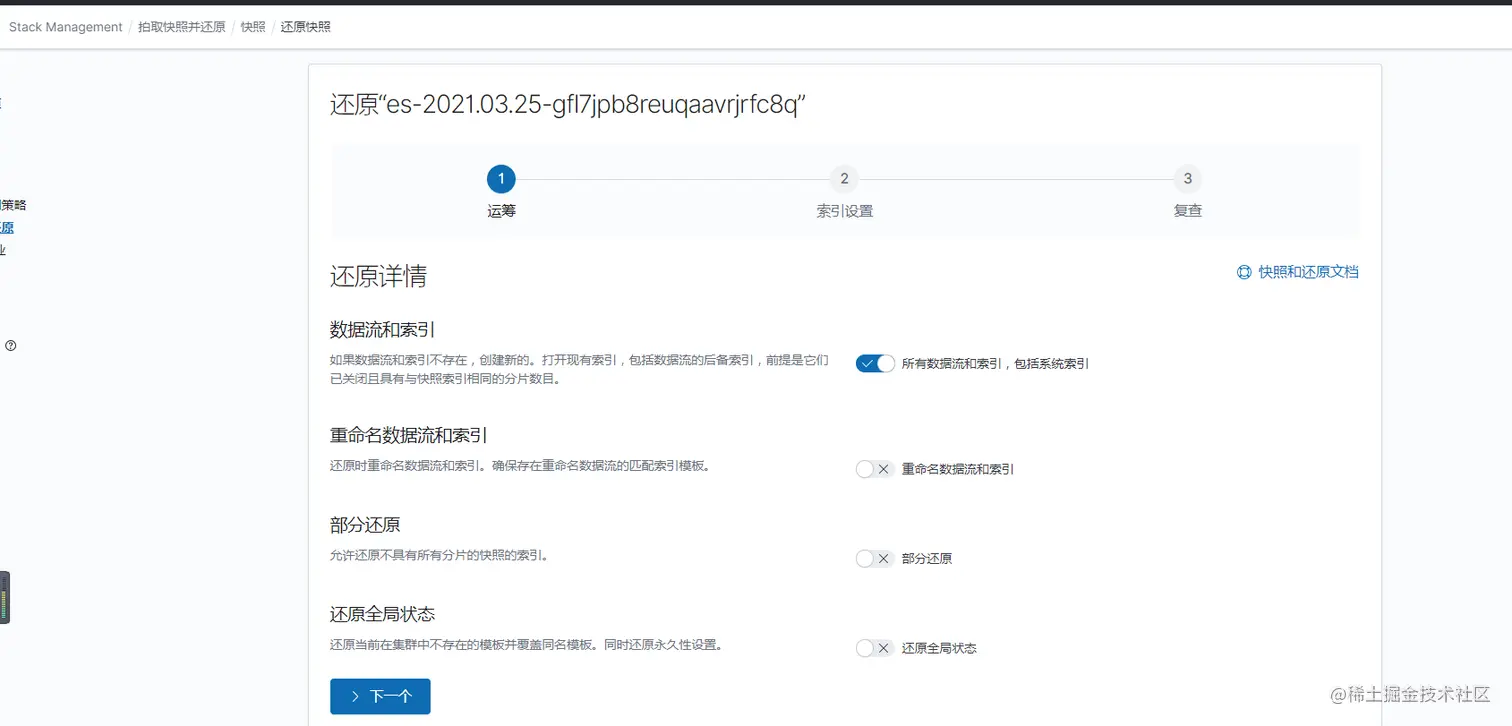Turn on the 部分还原 switch
Screen dimensions: 1512x726
(875, 559)
